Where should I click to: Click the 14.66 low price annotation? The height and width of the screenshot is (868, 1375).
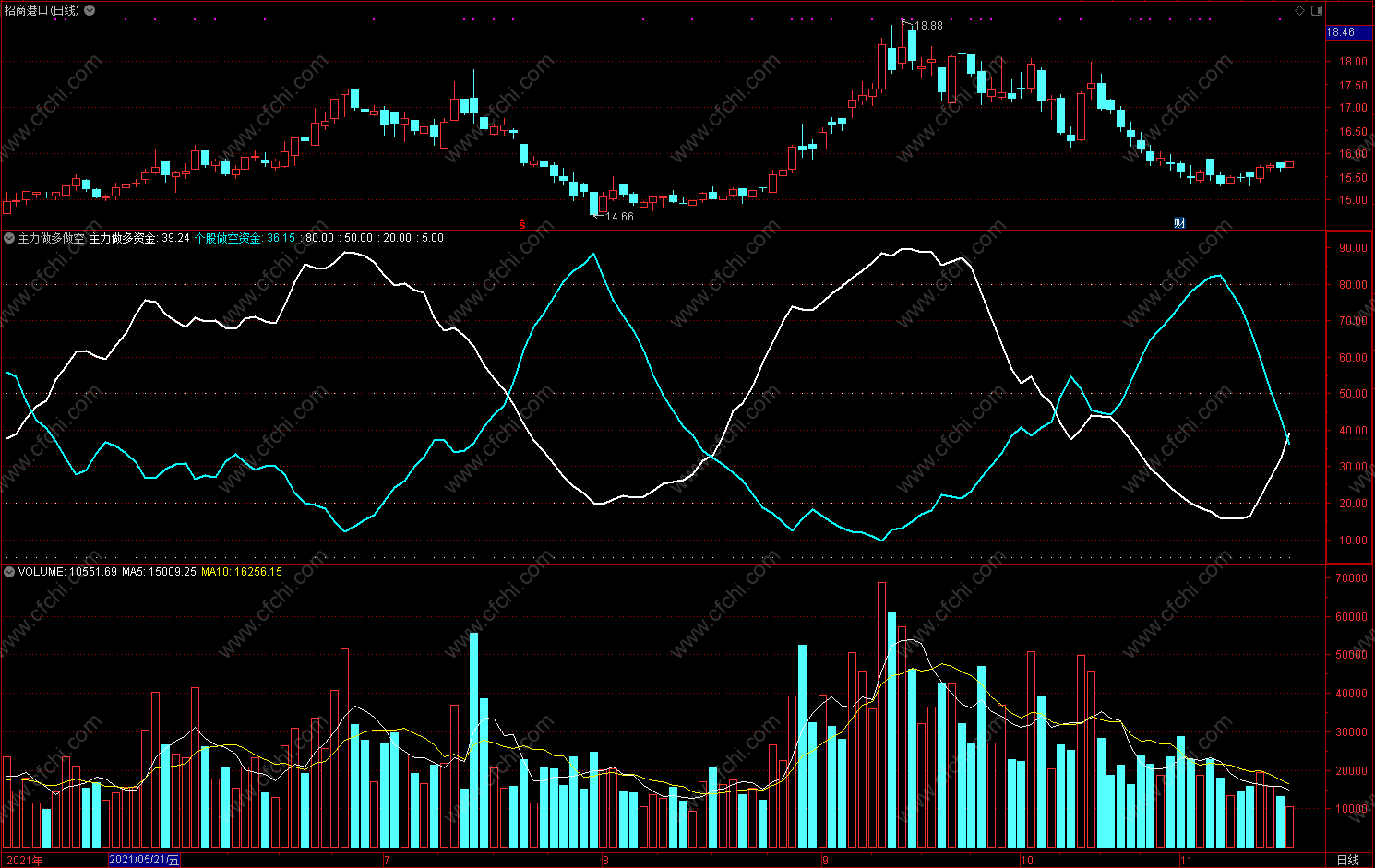(x=619, y=217)
